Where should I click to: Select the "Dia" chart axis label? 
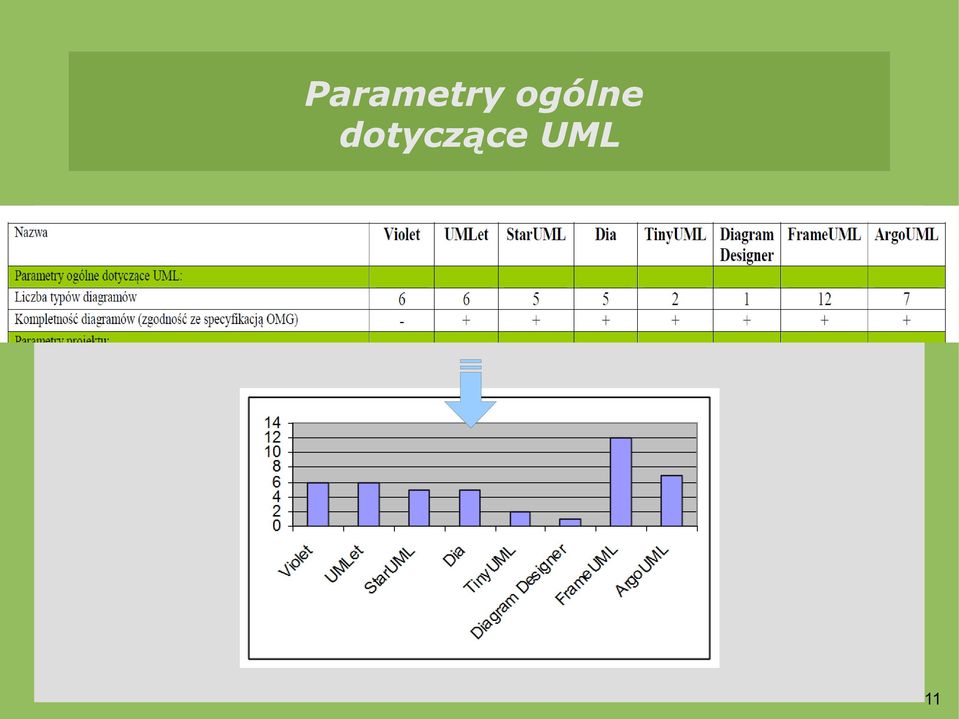coord(454,556)
